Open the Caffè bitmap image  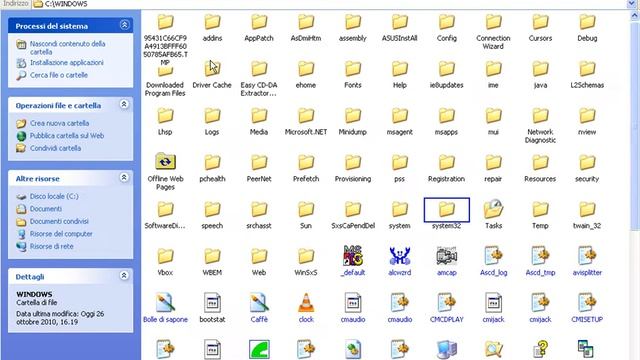click(259, 303)
